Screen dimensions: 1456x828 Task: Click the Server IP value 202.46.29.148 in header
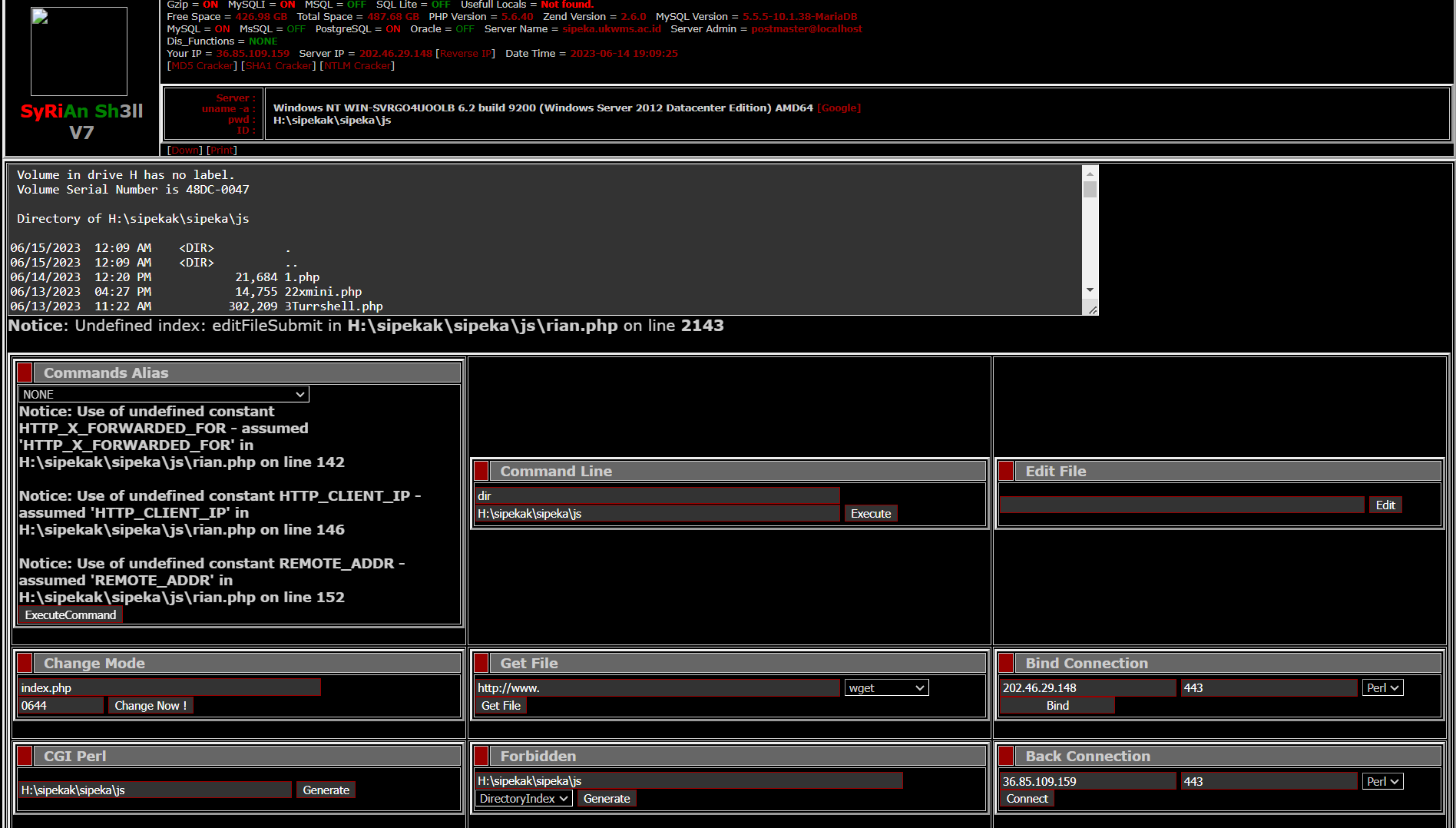395,54
